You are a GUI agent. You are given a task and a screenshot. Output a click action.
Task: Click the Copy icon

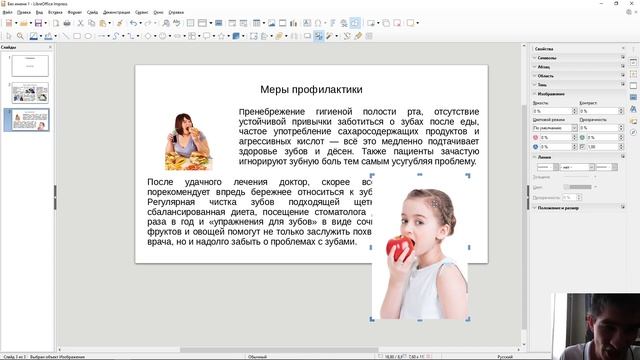[x=91, y=23]
